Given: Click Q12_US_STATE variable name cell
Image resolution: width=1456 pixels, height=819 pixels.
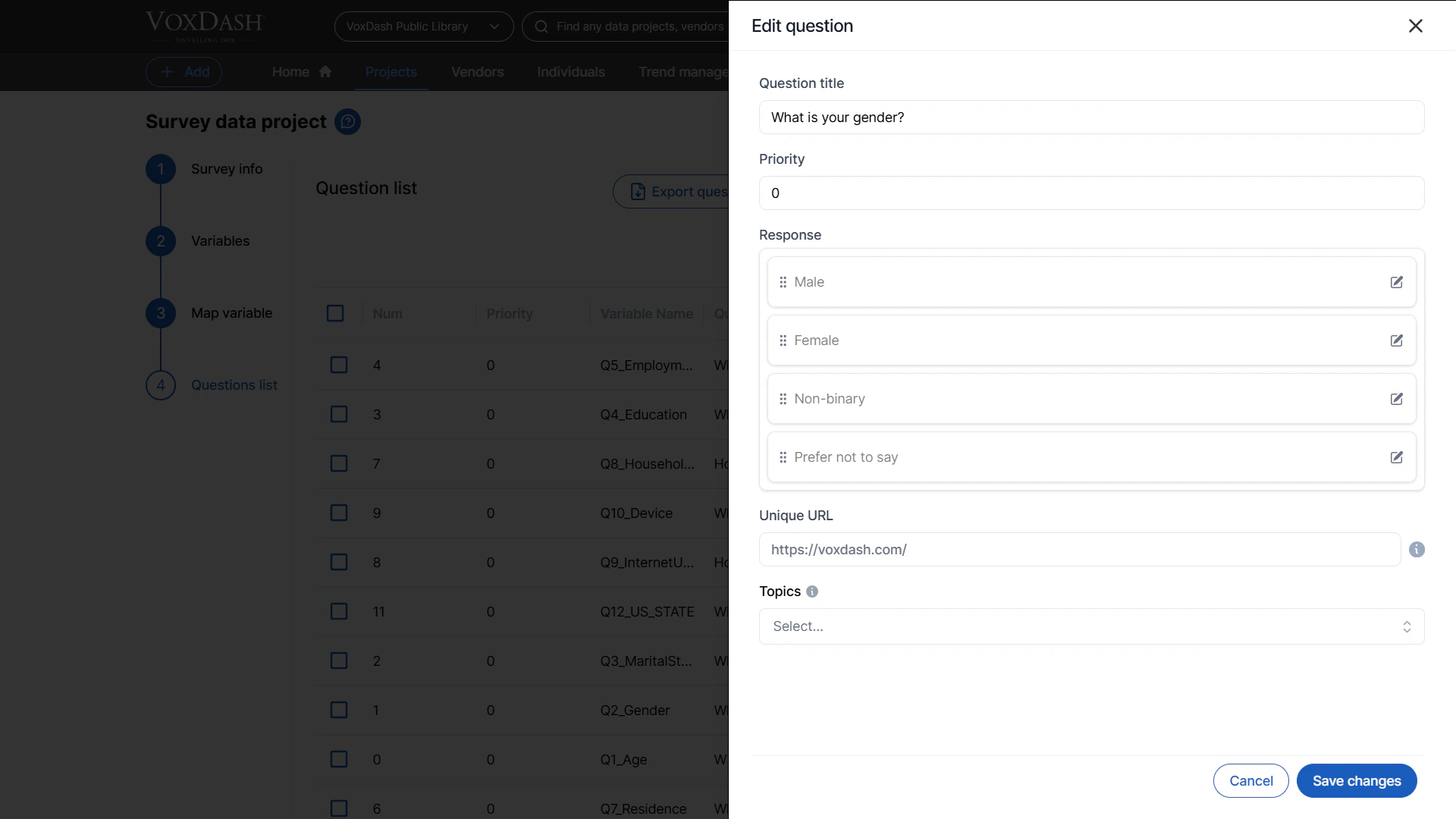Looking at the screenshot, I should (647, 612).
